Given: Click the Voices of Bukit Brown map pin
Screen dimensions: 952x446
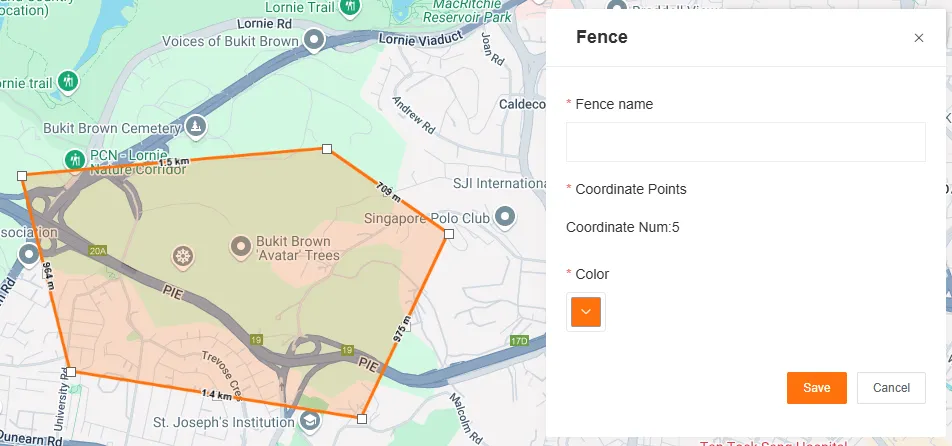Looking at the screenshot, I should pos(315,40).
